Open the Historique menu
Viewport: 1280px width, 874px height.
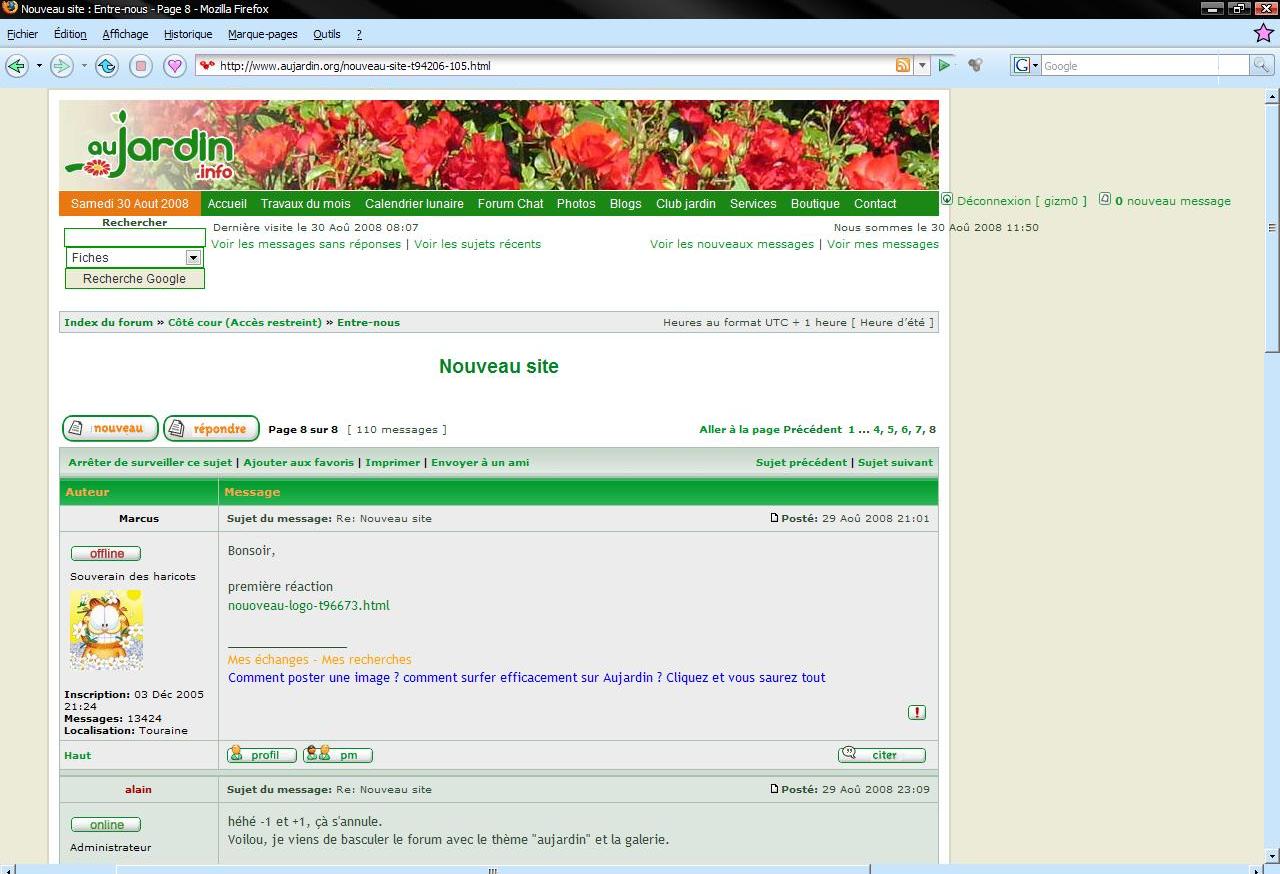pyautogui.click(x=188, y=34)
